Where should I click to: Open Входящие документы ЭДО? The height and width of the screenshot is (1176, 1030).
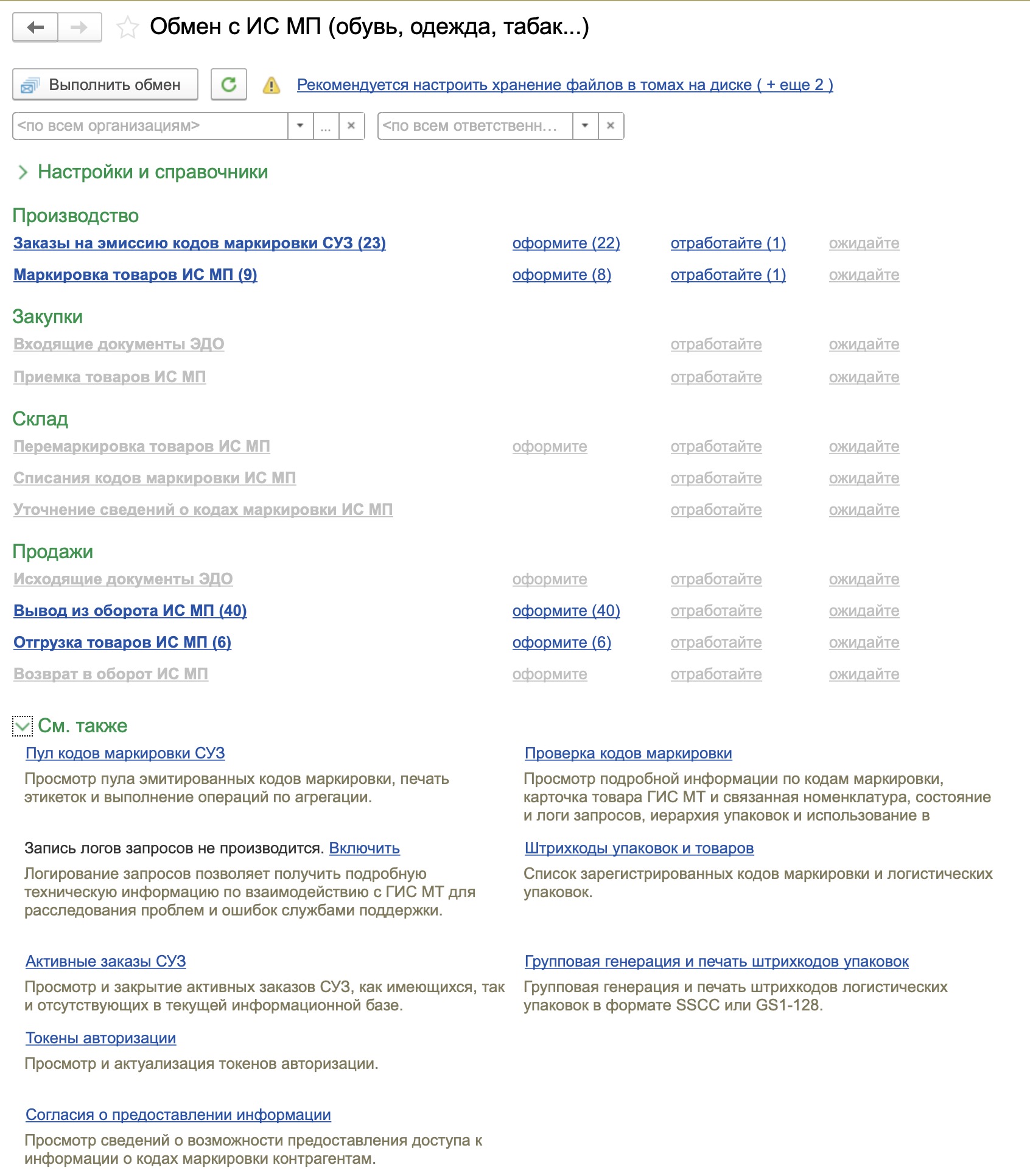(x=119, y=345)
